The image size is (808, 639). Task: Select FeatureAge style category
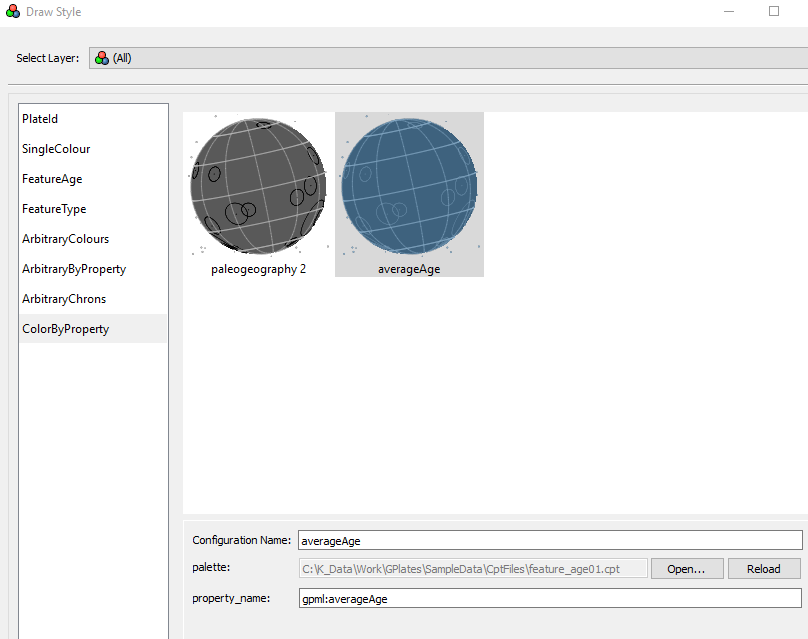coord(93,179)
